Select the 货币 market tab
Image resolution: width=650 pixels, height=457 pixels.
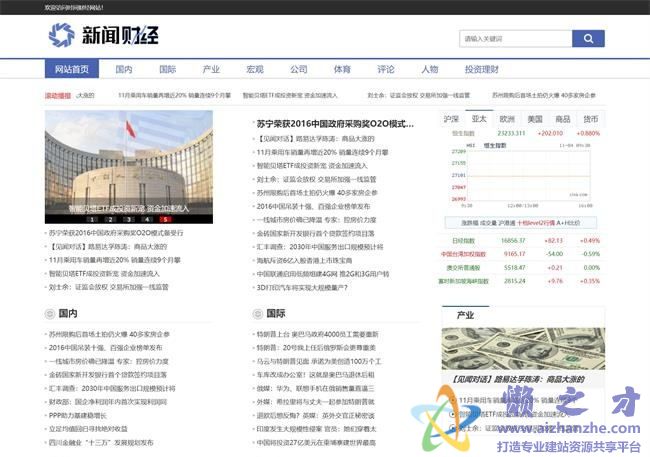pos(590,119)
